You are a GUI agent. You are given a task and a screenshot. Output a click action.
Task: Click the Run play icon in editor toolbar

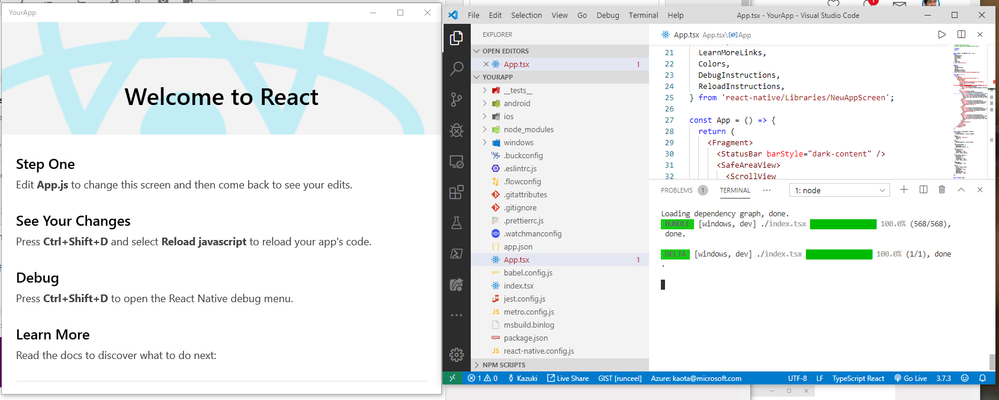tap(942, 35)
